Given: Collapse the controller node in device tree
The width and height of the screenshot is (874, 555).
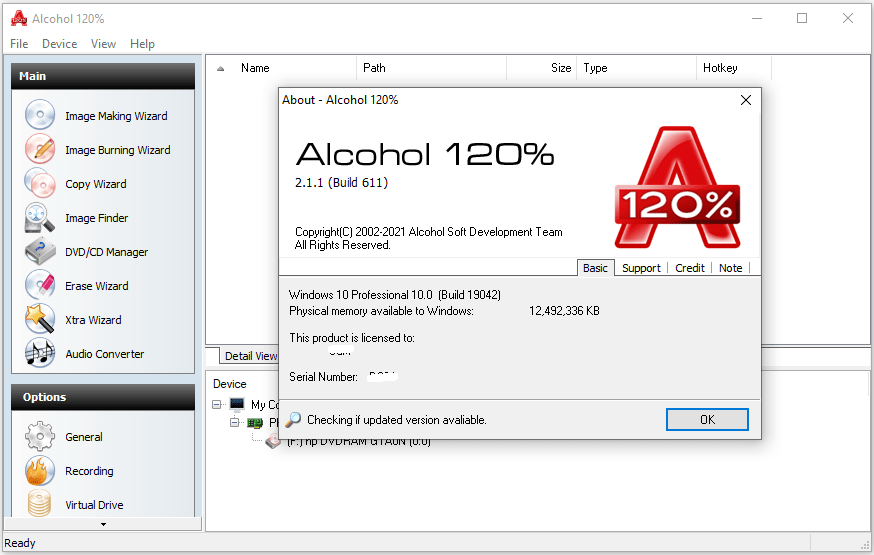Looking at the screenshot, I should (x=235, y=422).
